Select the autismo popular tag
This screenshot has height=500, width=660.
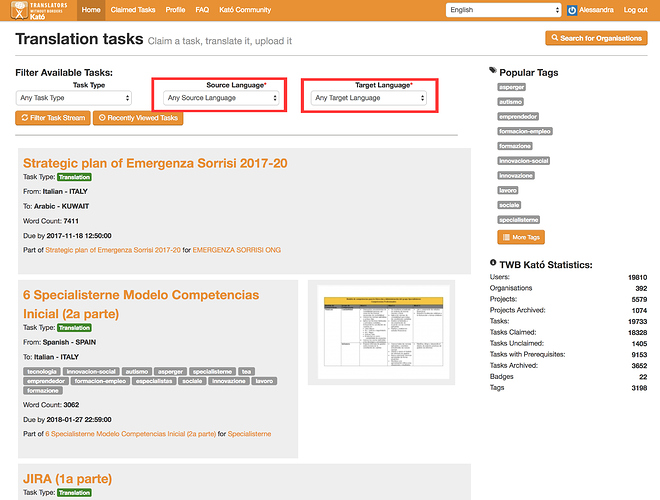point(511,102)
